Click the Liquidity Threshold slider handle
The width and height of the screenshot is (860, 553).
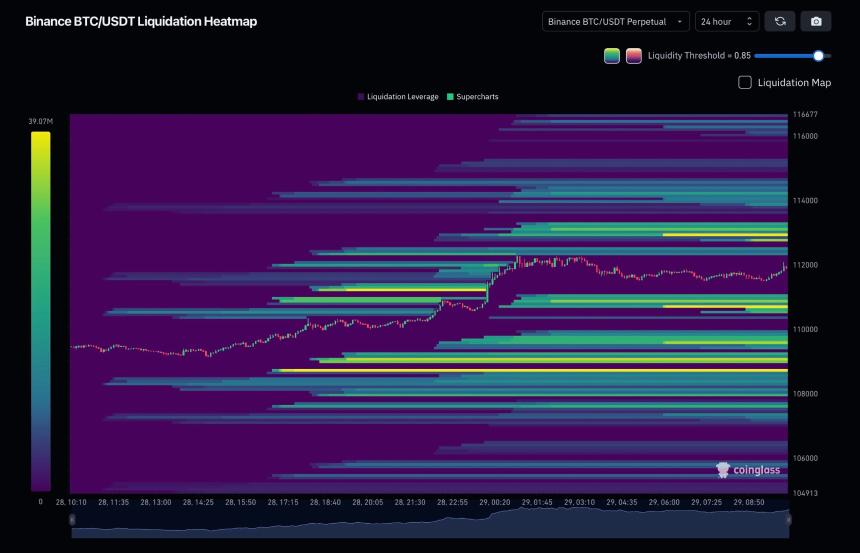[x=819, y=56]
